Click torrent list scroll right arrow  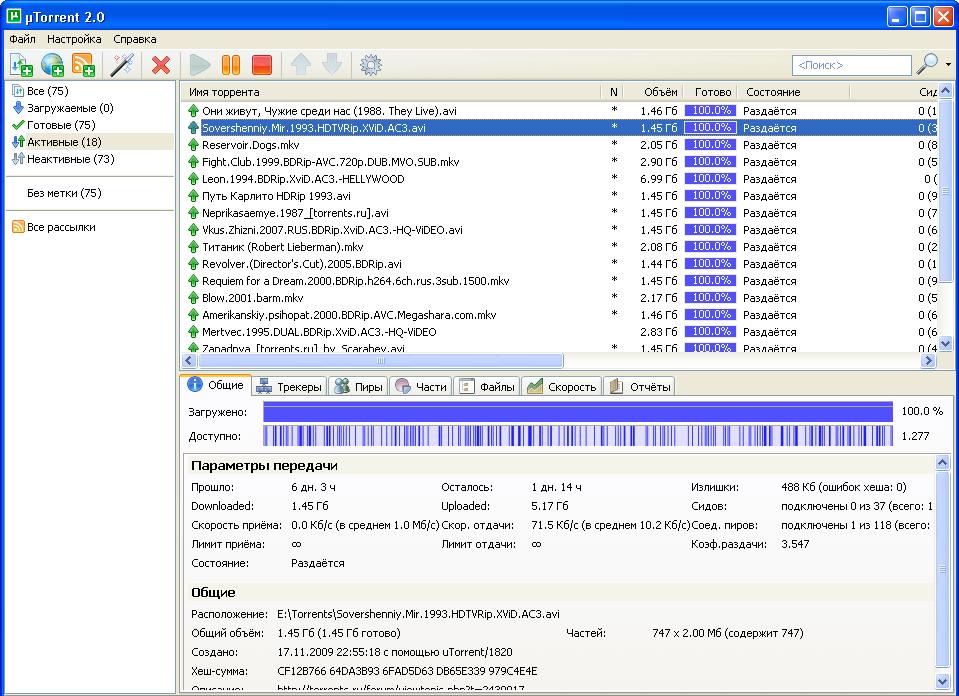pyautogui.click(x=928, y=361)
